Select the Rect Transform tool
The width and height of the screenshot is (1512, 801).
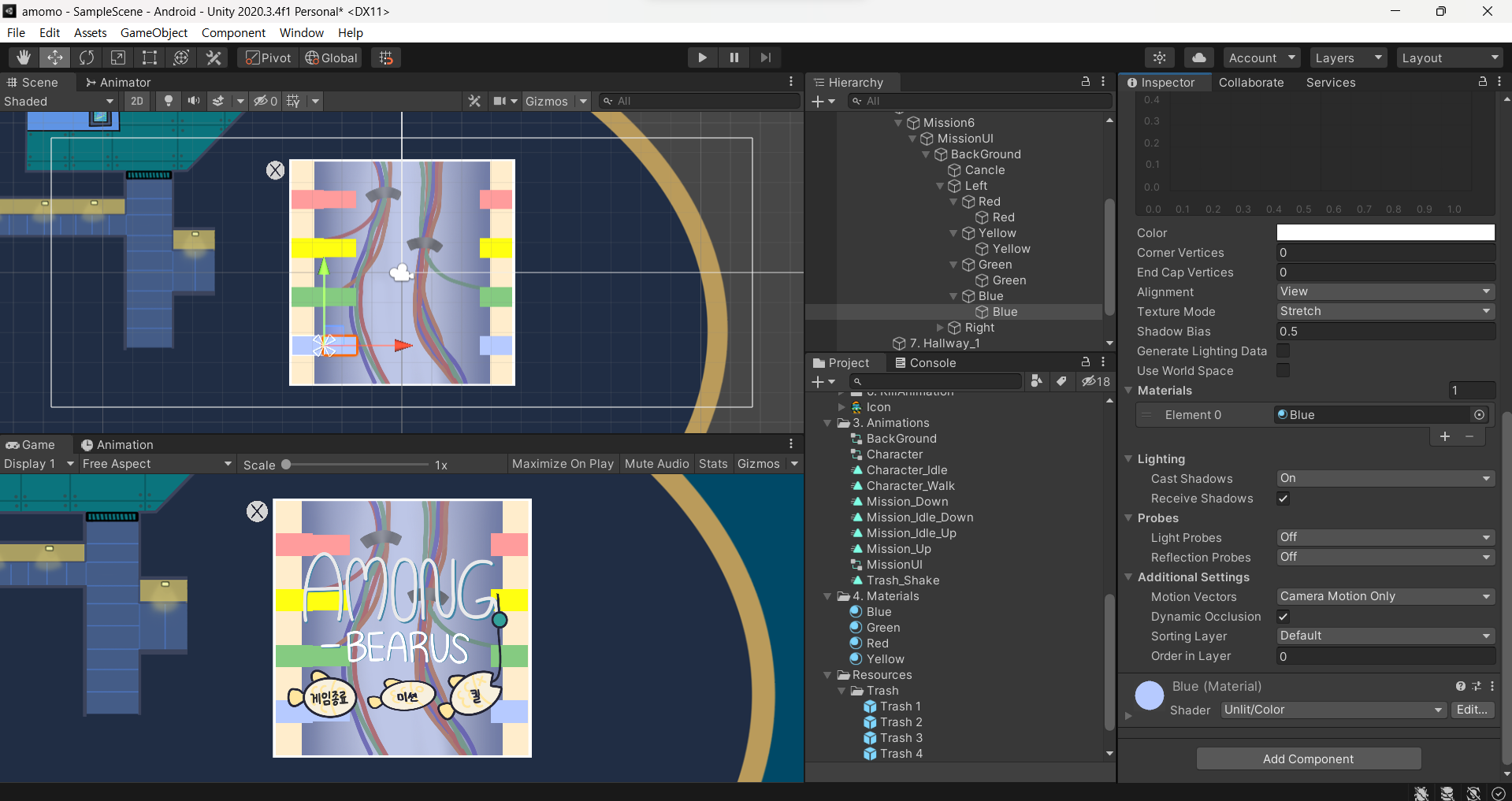click(x=150, y=57)
